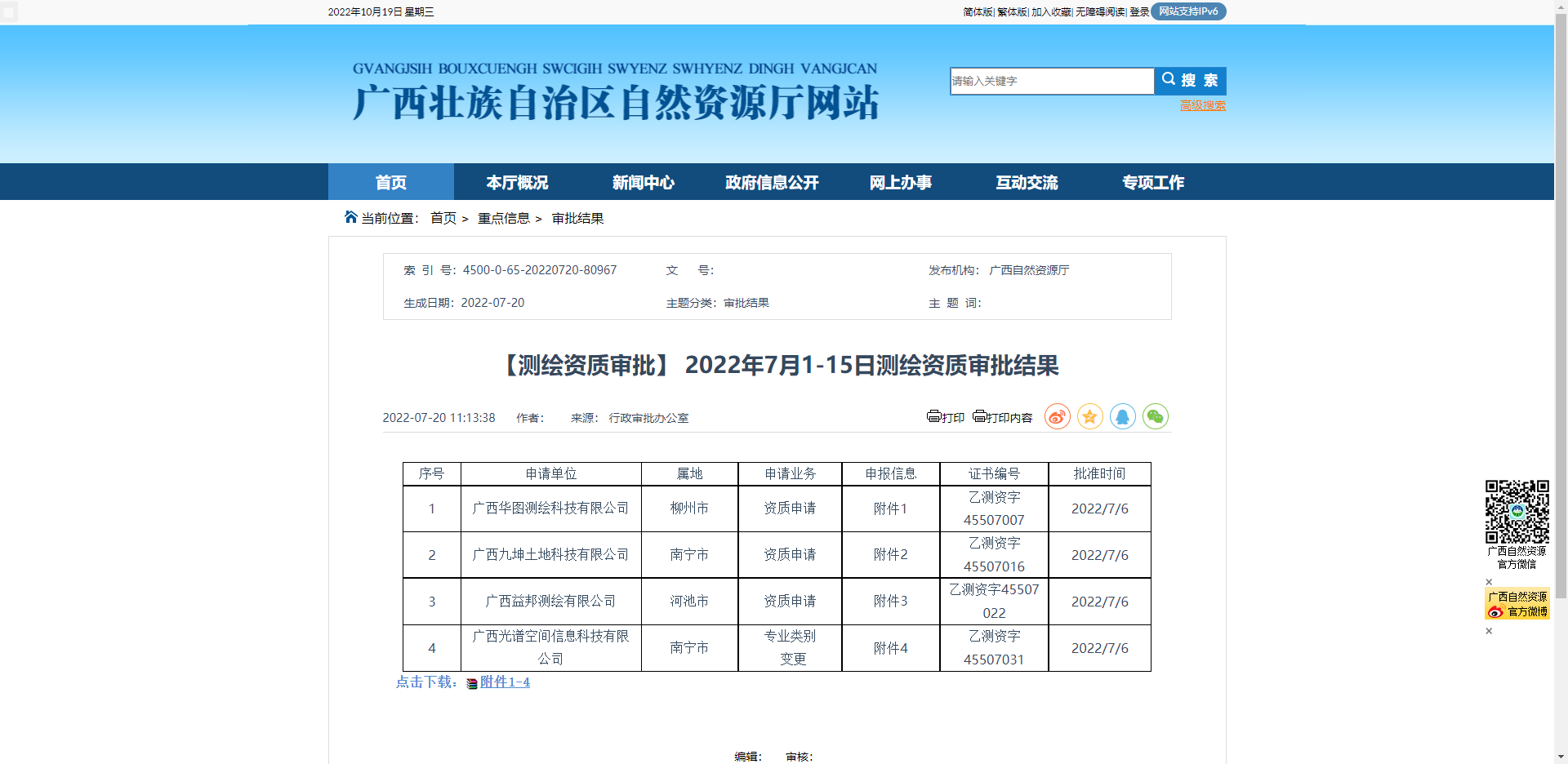
Task: Share via WeChat icon
Action: (1155, 416)
